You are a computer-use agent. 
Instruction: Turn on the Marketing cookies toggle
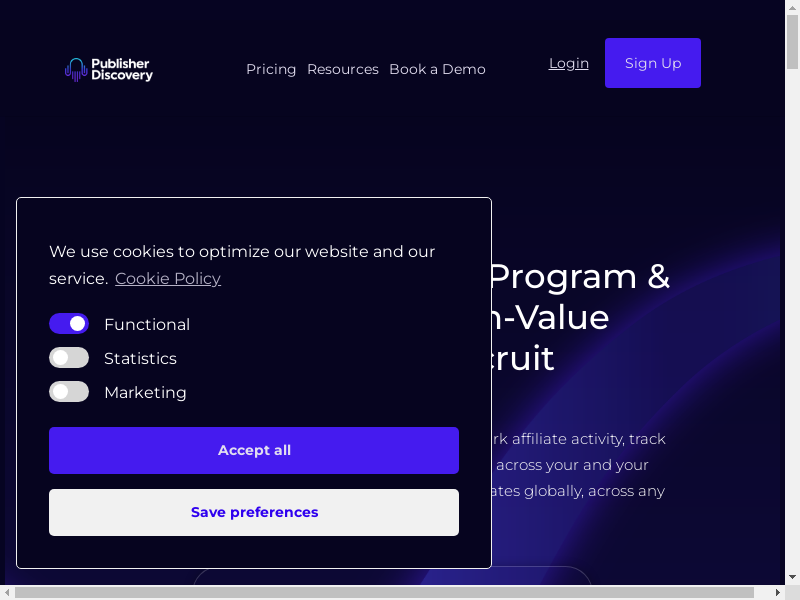point(69,392)
